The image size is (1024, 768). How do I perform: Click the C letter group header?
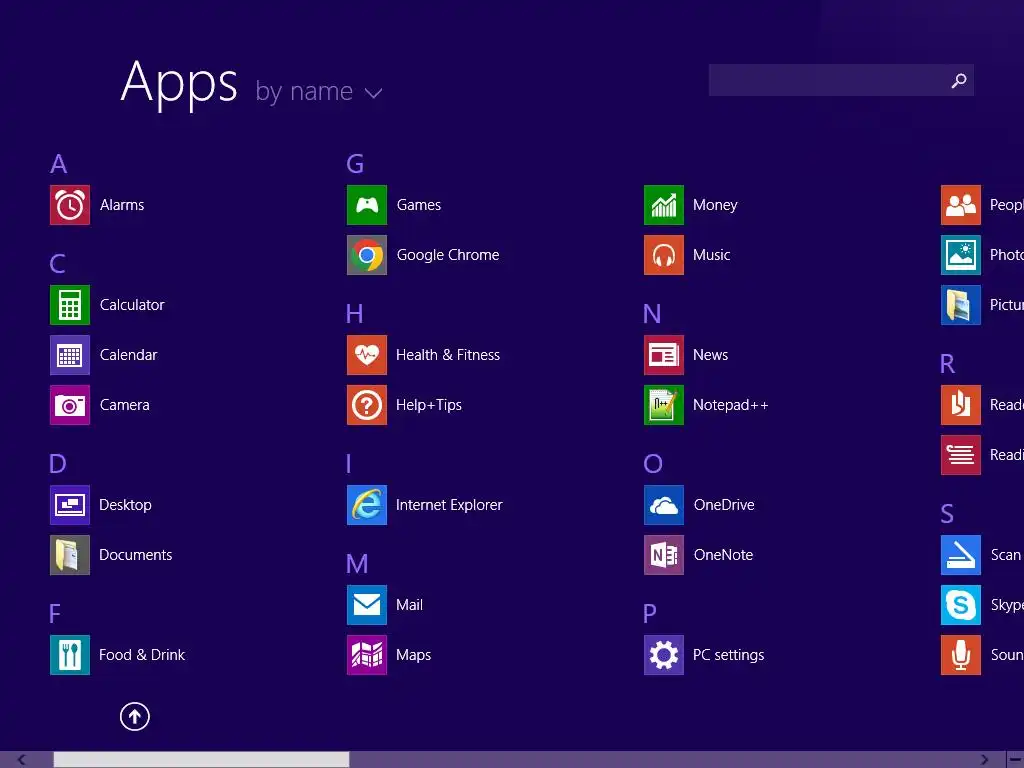point(57,264)
